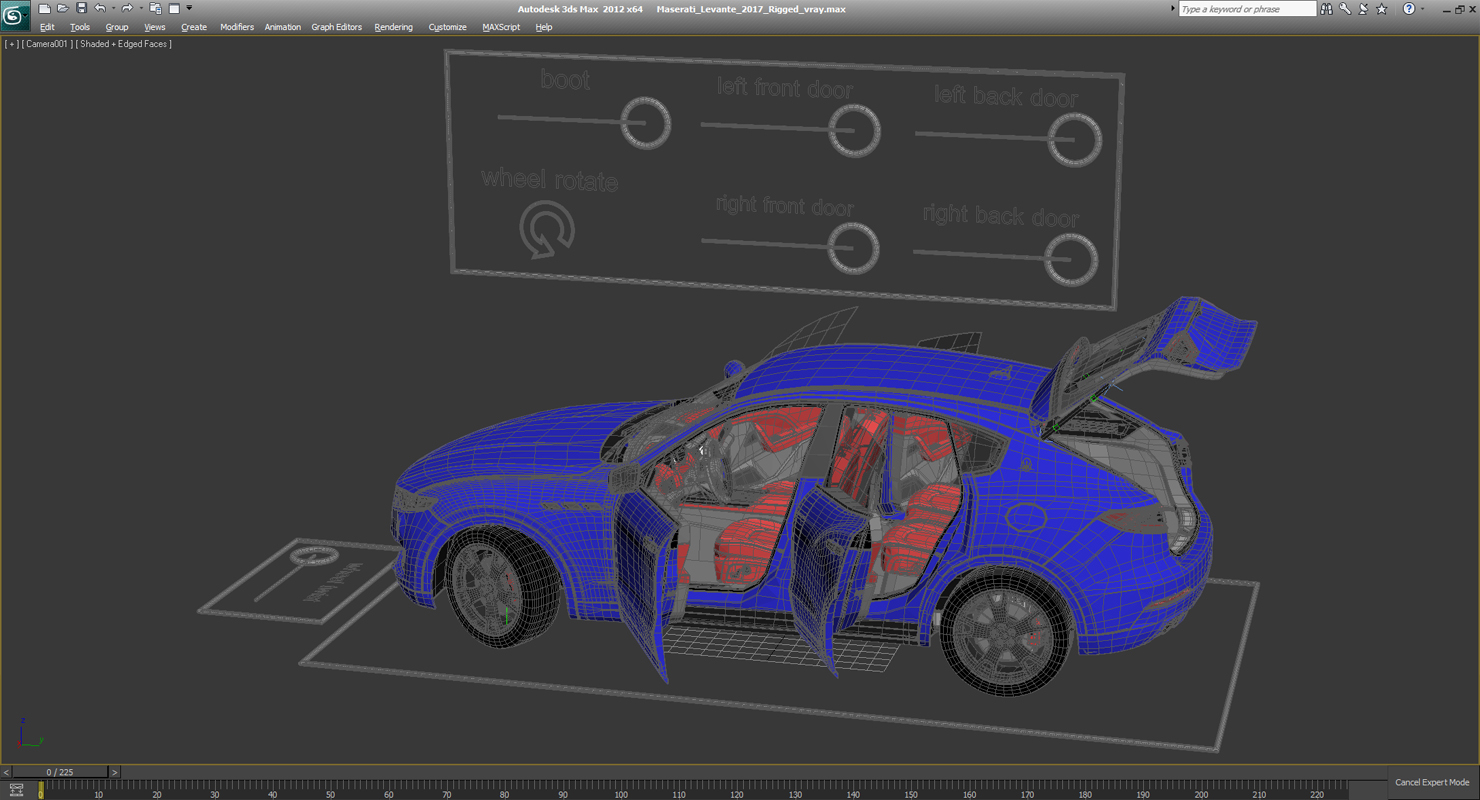Viewport: 1480px width, 800px height.
Task: Click the right front door slider handle
Action: pyautogui.click(x=853, y=248)
